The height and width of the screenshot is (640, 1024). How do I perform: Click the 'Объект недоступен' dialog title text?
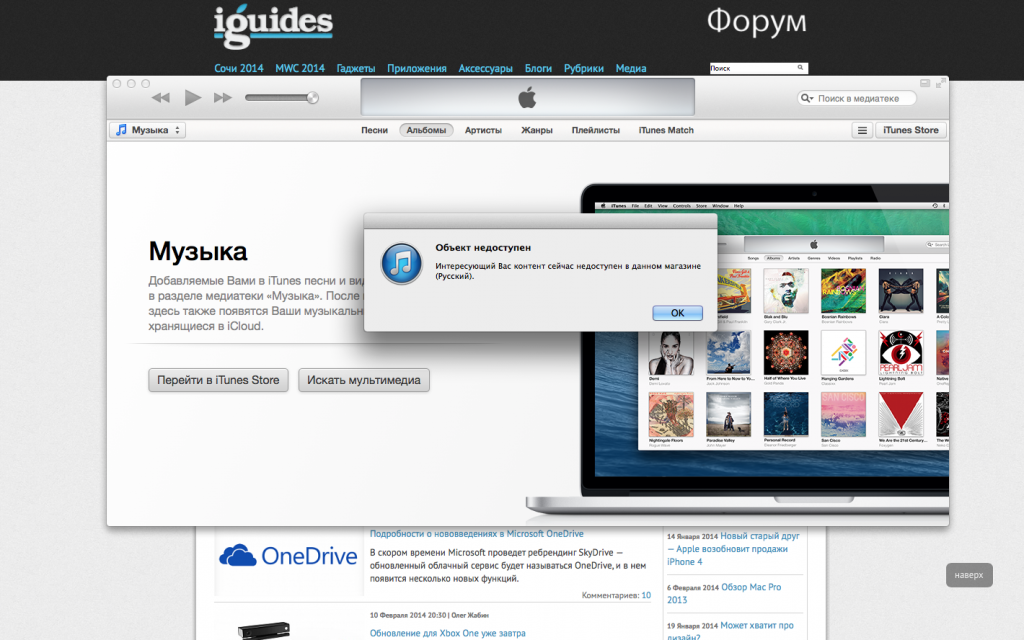click(483, 248)
